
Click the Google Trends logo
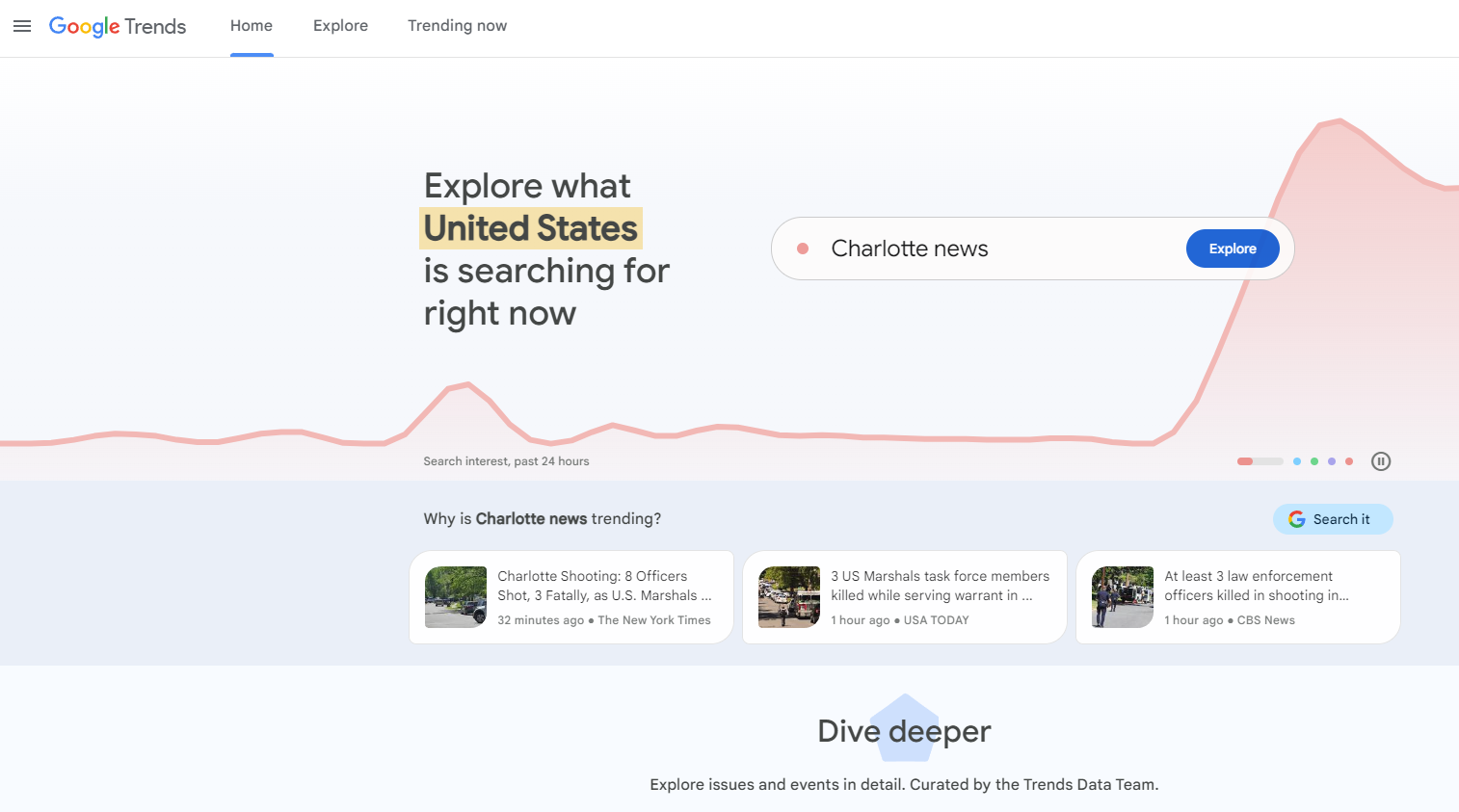click(118, 26)
